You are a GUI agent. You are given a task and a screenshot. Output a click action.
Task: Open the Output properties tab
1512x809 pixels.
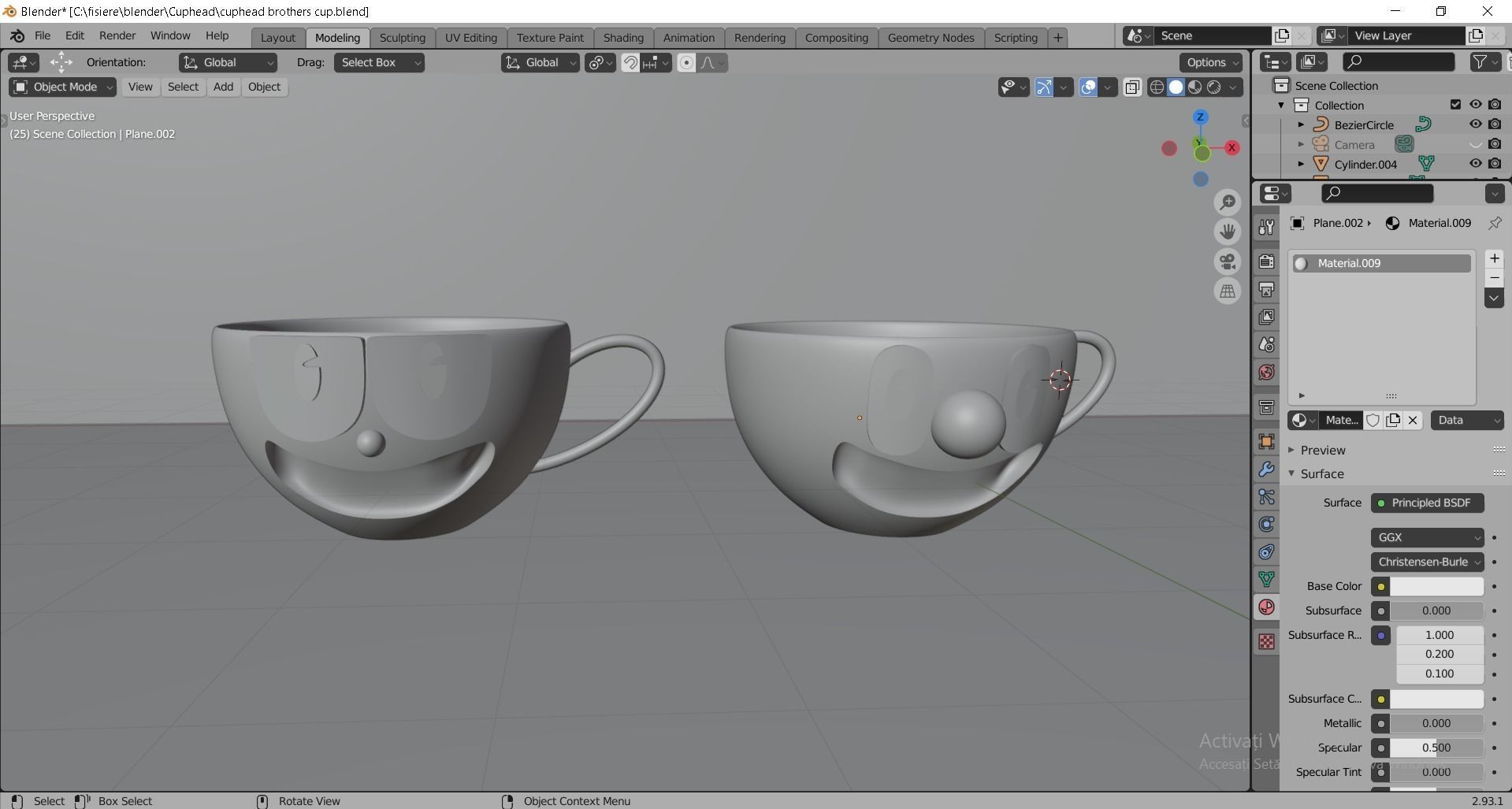pos(1266,289)
